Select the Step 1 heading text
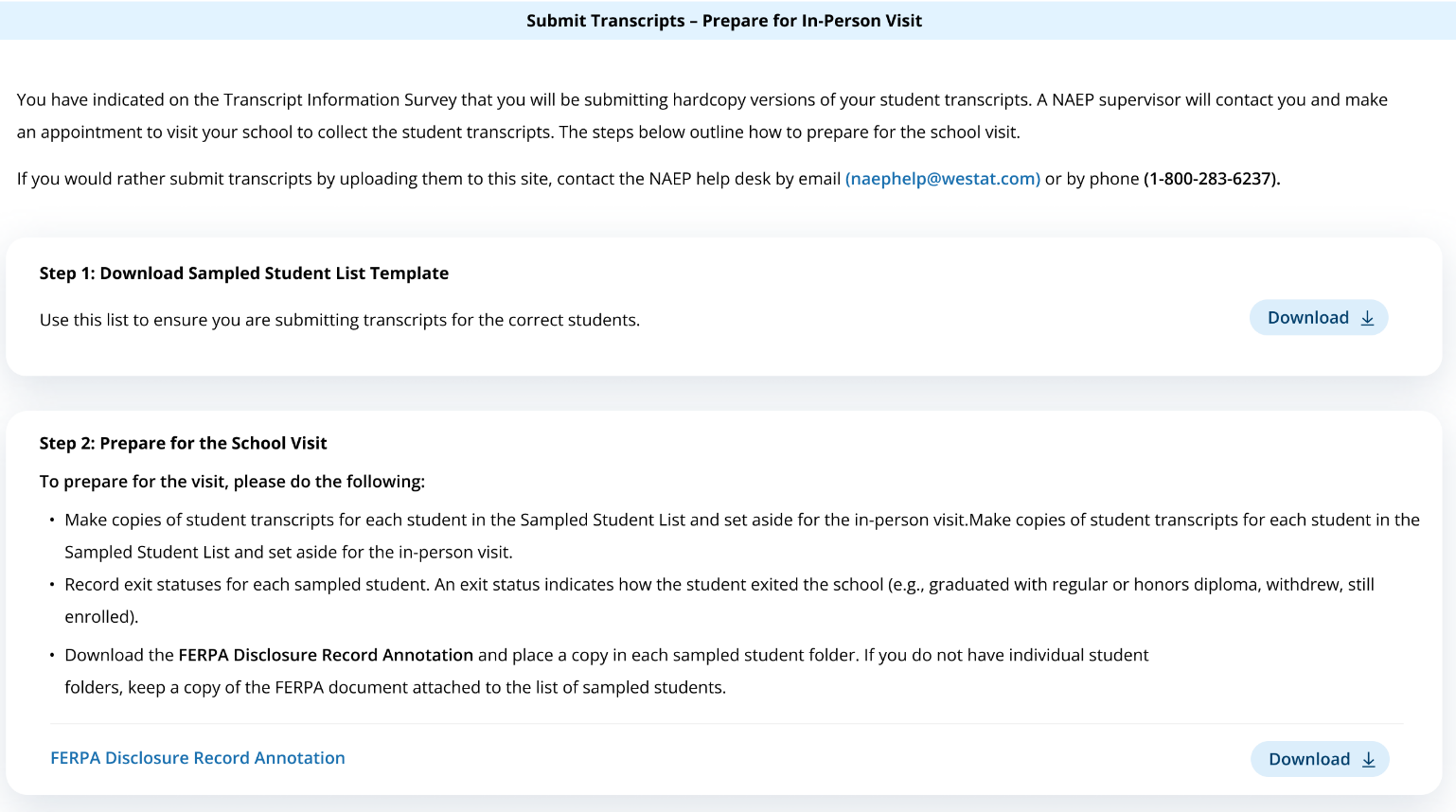This screenshot has width=1456, height=812. tap(244, 274)
